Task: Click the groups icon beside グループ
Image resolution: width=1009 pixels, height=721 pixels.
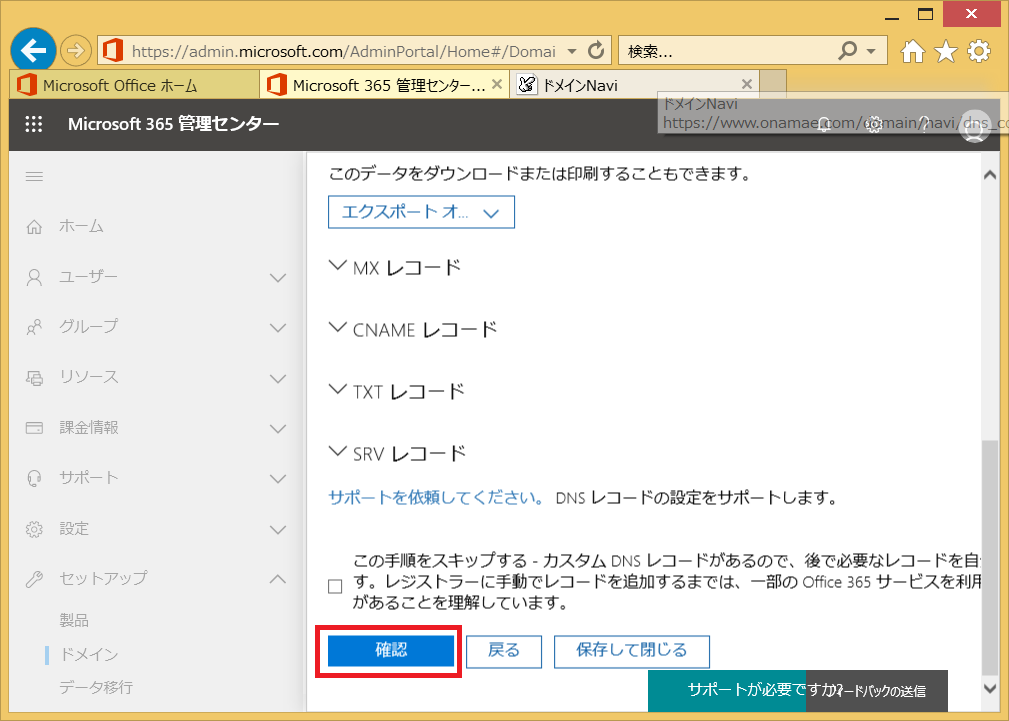Action: pos(34,327)
